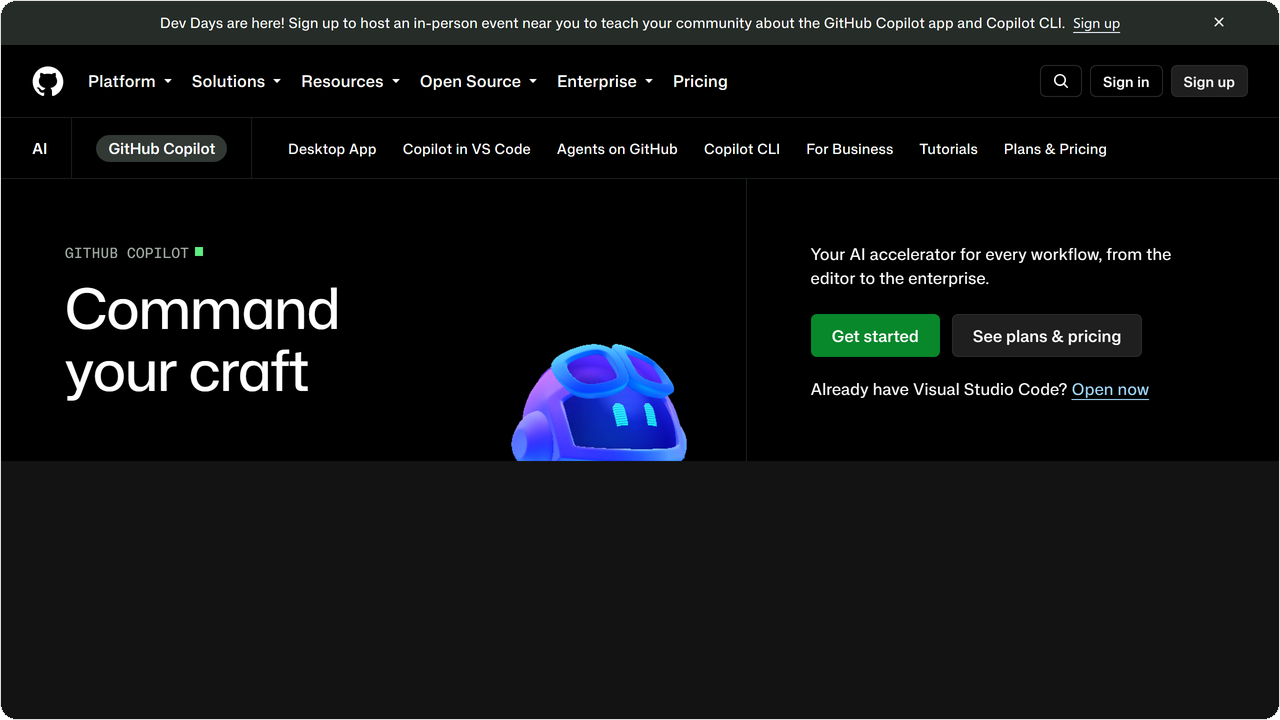
Task: Dismiss the Dev Days banner with X
Action: point(1219,22)
